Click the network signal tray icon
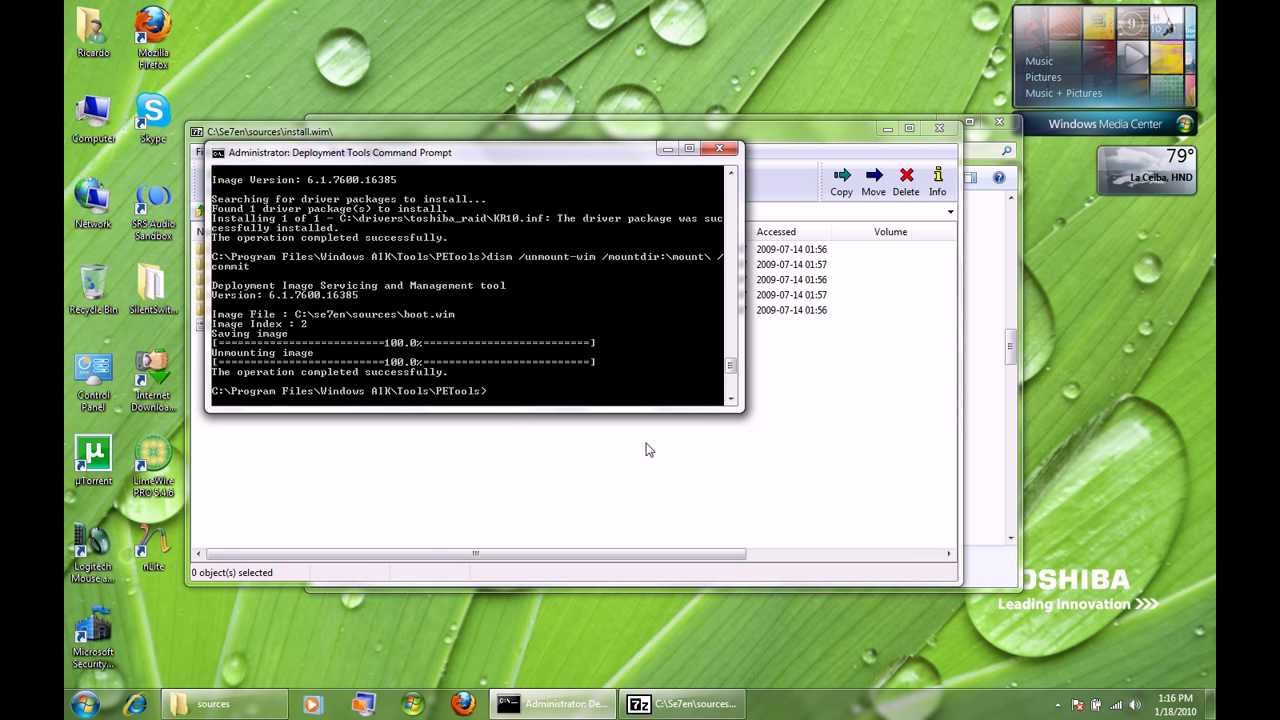Viewport: 1280px width, 720px height. tap(1116, 705)
